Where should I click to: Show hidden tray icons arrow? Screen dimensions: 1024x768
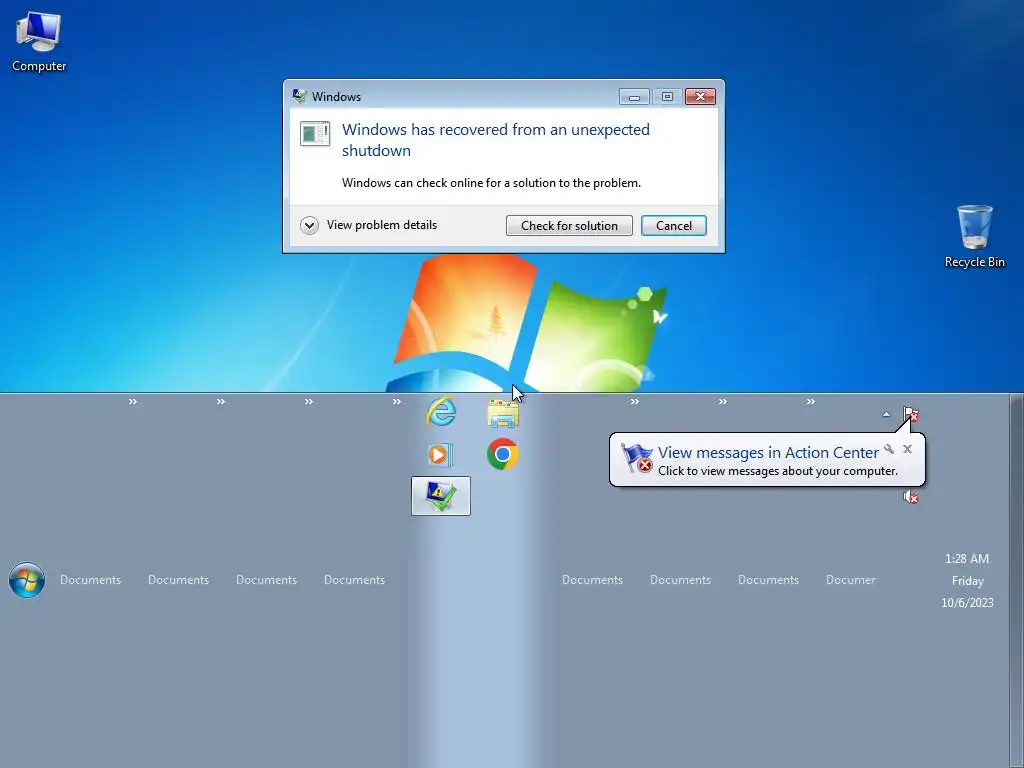[886, 414]
